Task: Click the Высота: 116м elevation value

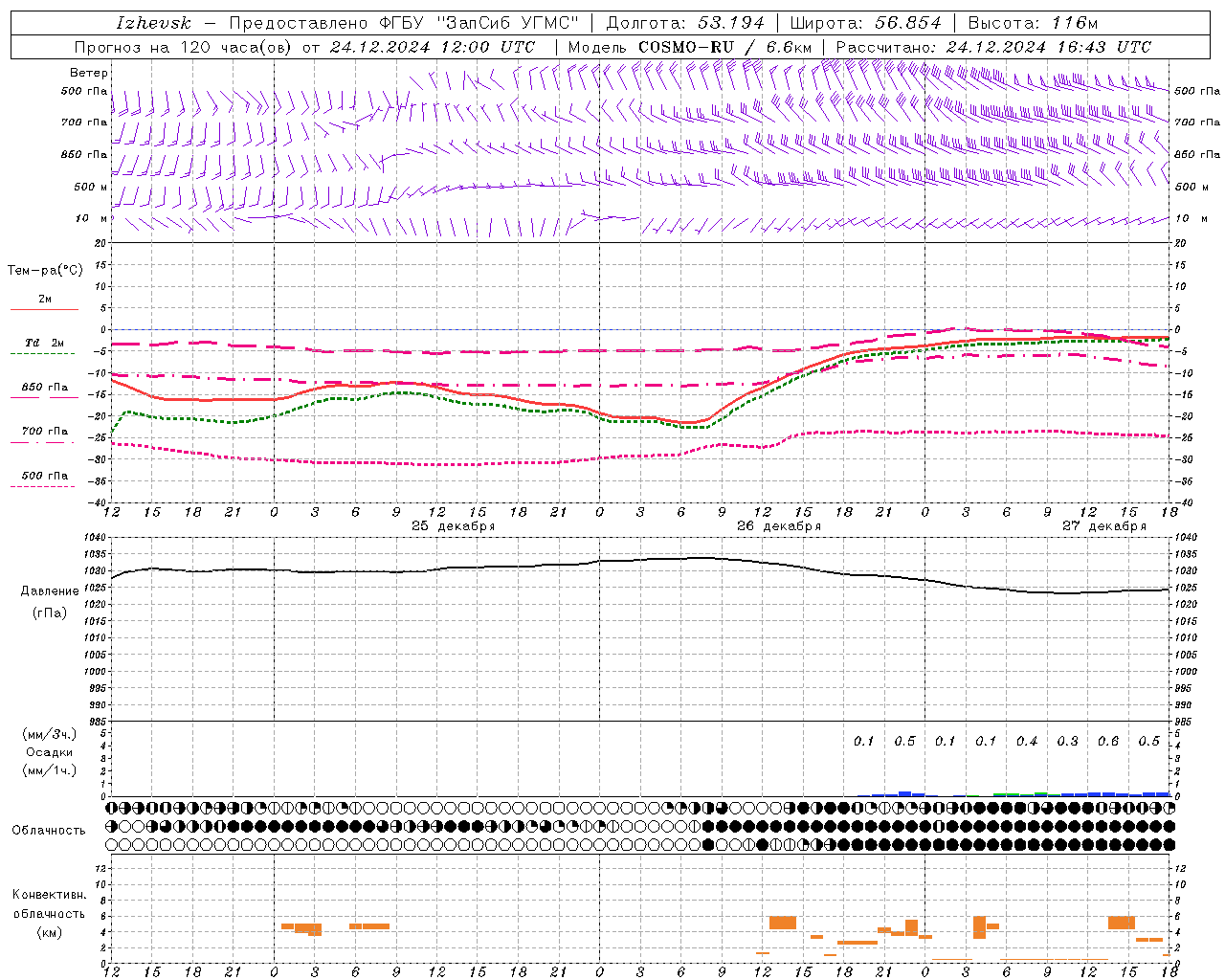Action: click(x=1033, y=23)
